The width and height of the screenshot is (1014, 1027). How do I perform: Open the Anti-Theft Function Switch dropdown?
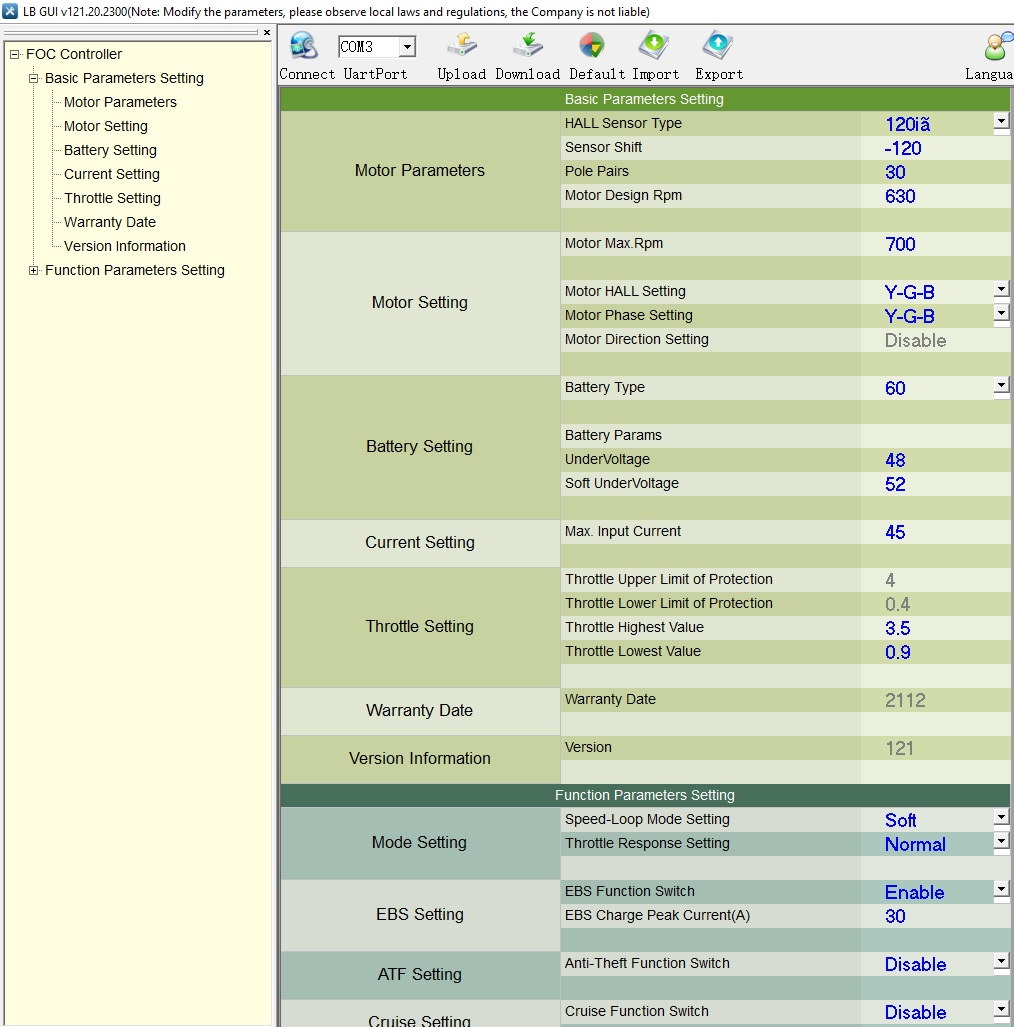coord(1001,962)
